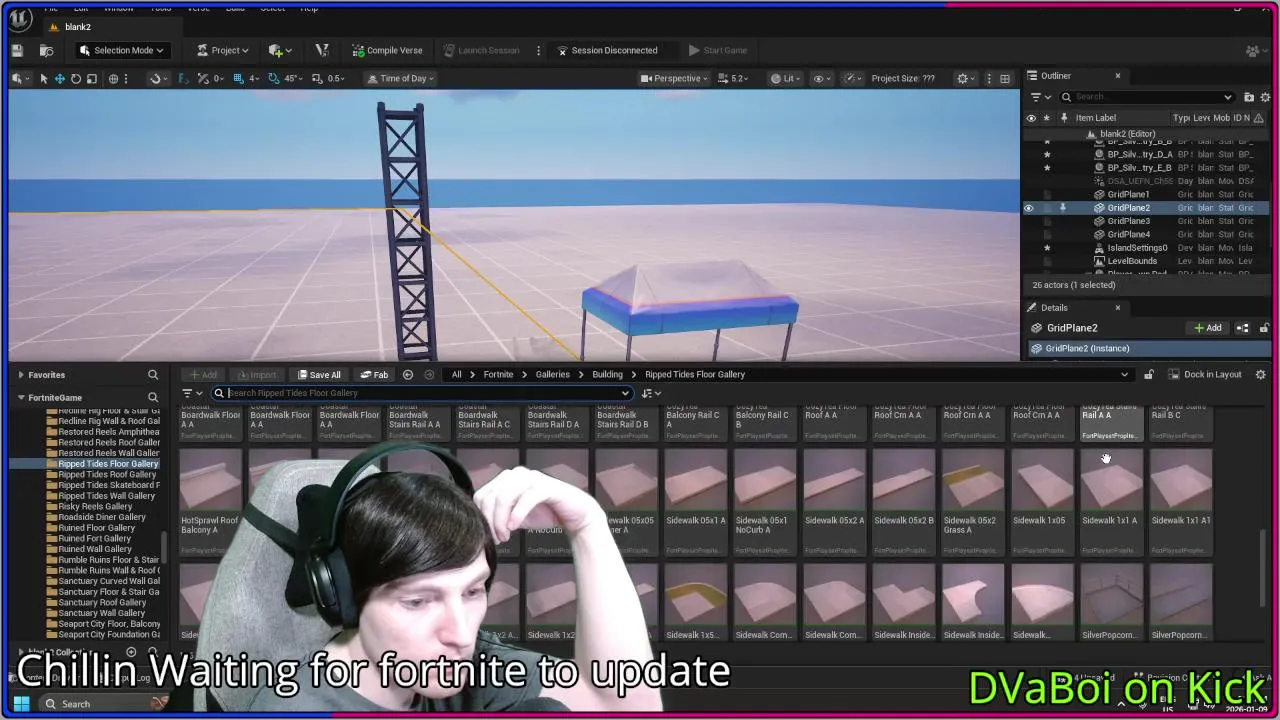Activate the rotate gizmo tool

pyautogui.click(x=75, y=78)
